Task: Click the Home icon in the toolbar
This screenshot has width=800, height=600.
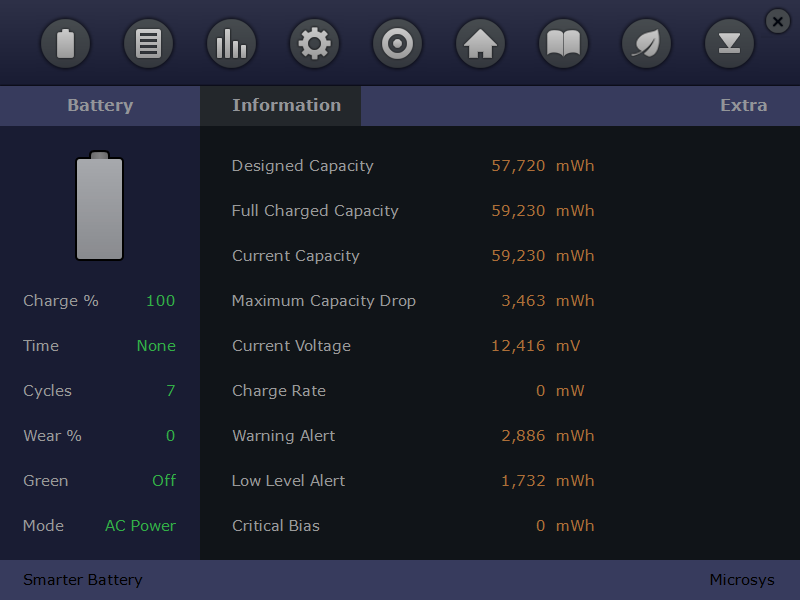Action: coord(480,43)
